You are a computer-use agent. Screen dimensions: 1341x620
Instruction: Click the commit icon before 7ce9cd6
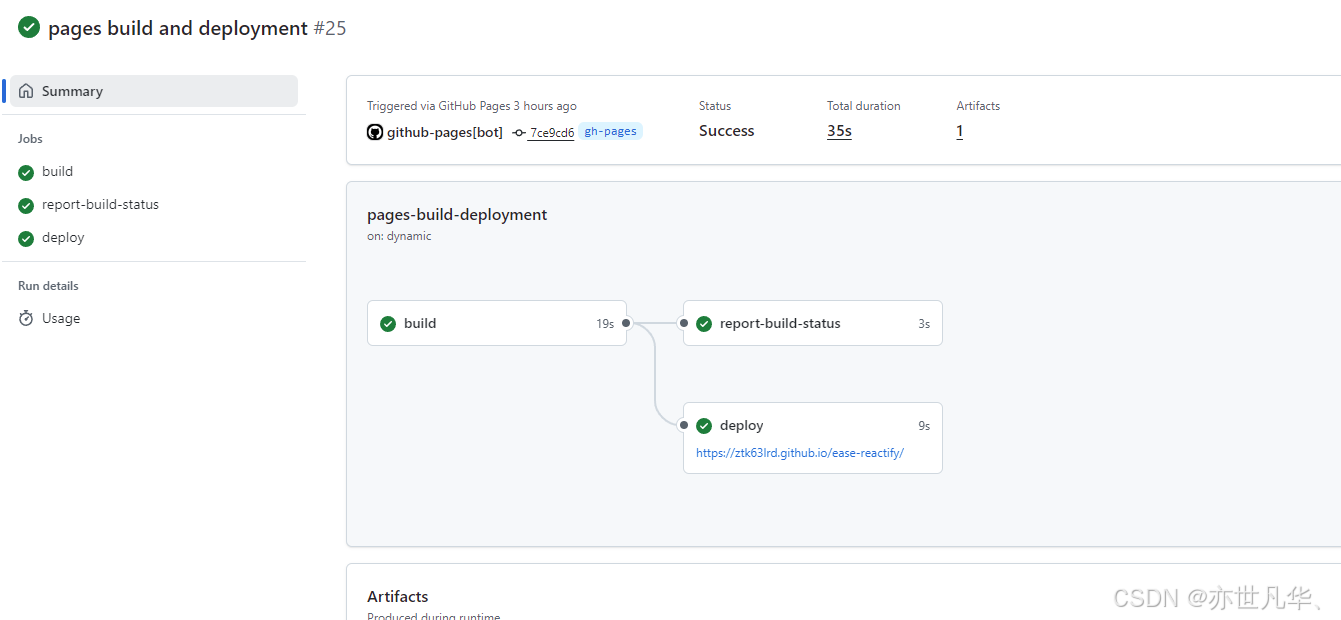click(518, 132)
